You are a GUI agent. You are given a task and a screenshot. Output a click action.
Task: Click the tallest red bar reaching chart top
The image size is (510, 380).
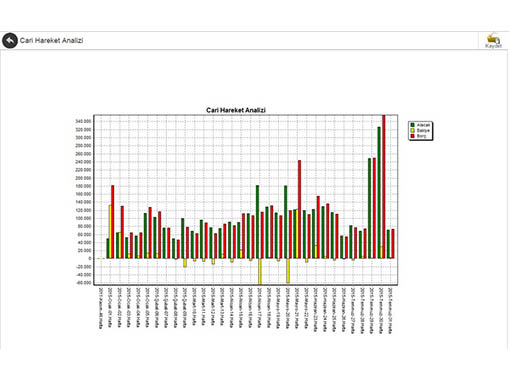pyautogui.click(x=384, y=187)
